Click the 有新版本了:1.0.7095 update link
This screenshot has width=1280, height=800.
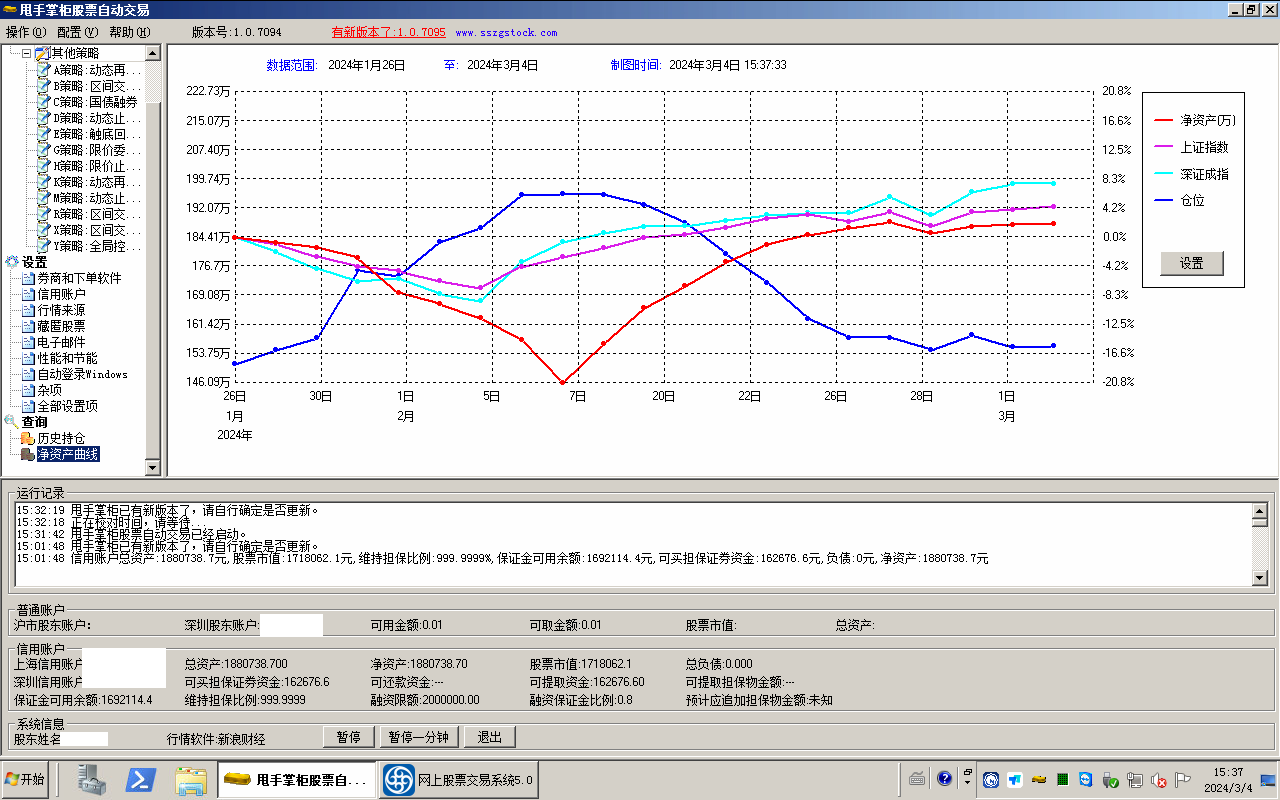pyautogui.click(x=389, y=32)
